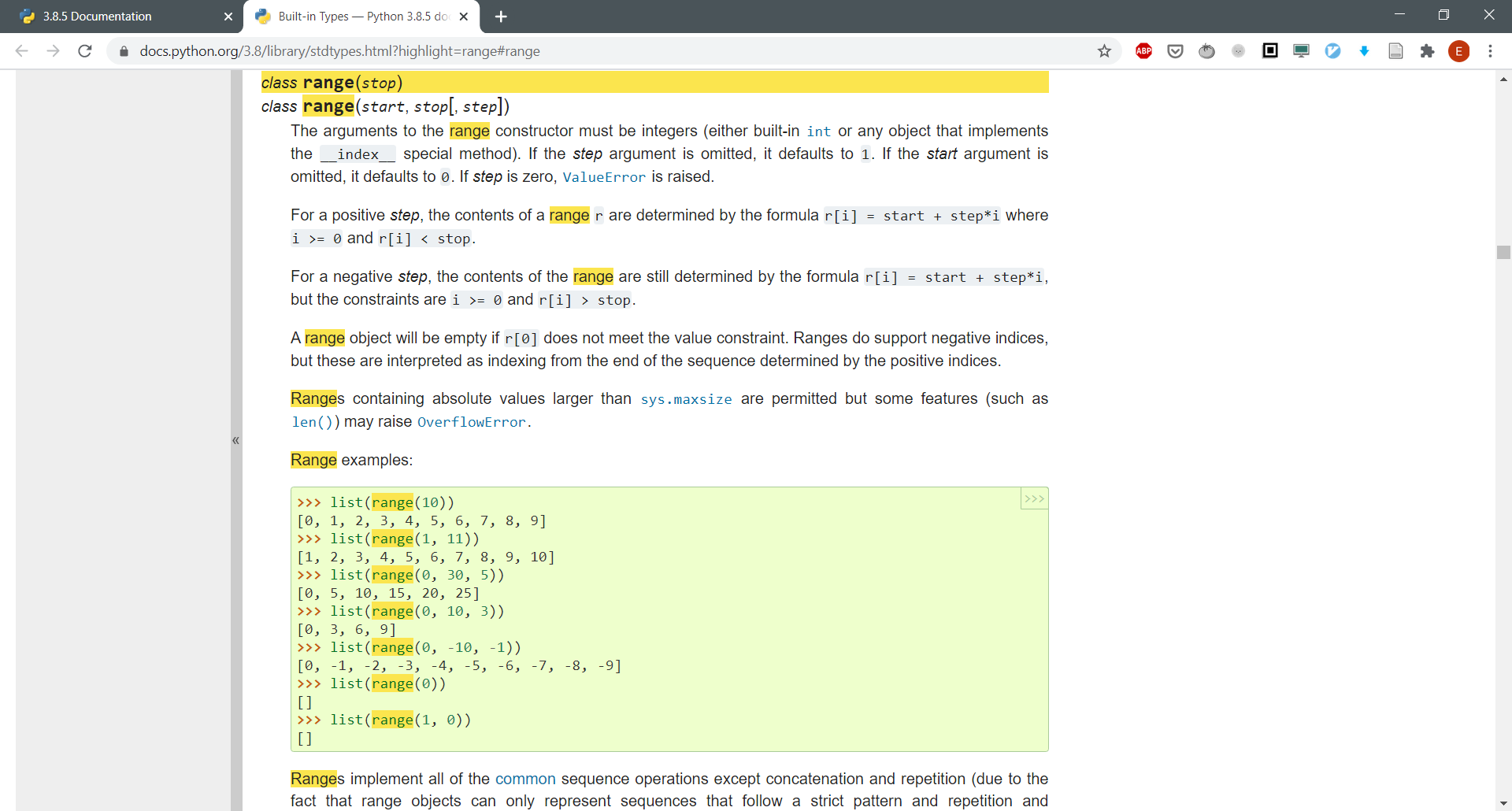
Task: Go back to the previous page
Action: [22, 51]
